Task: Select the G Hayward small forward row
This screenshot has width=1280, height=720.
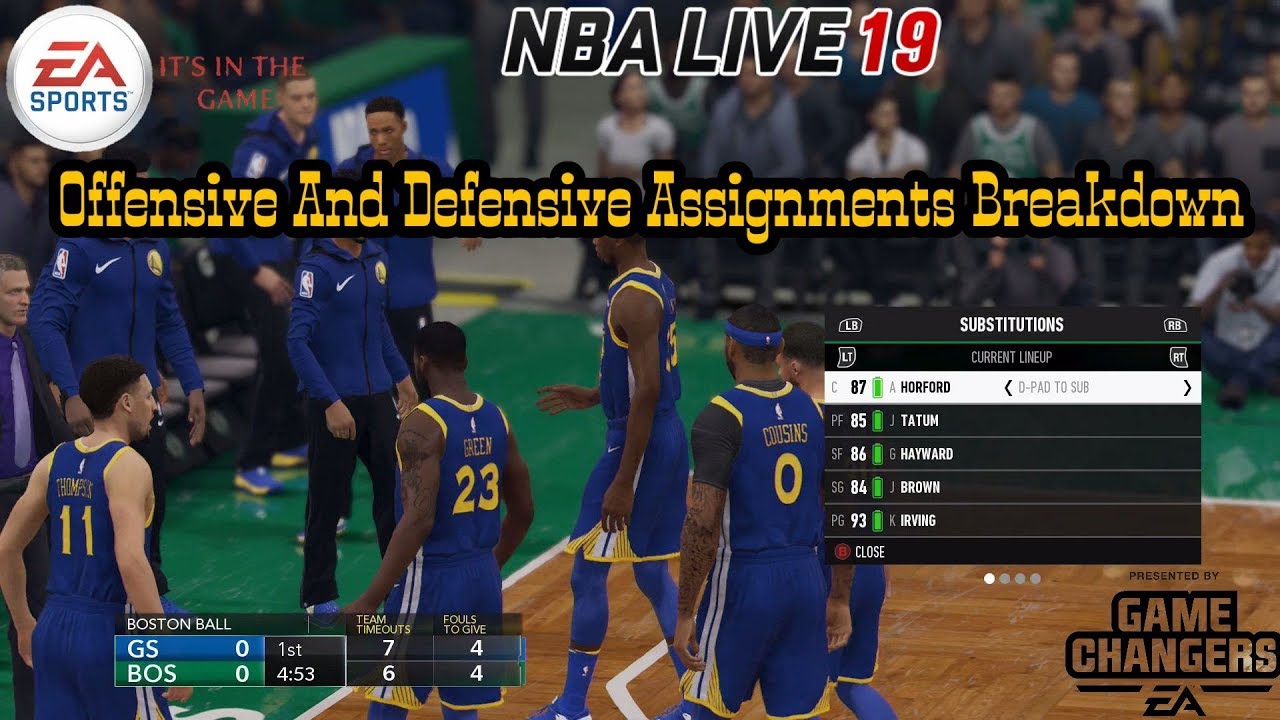Action: point(1013,454)
